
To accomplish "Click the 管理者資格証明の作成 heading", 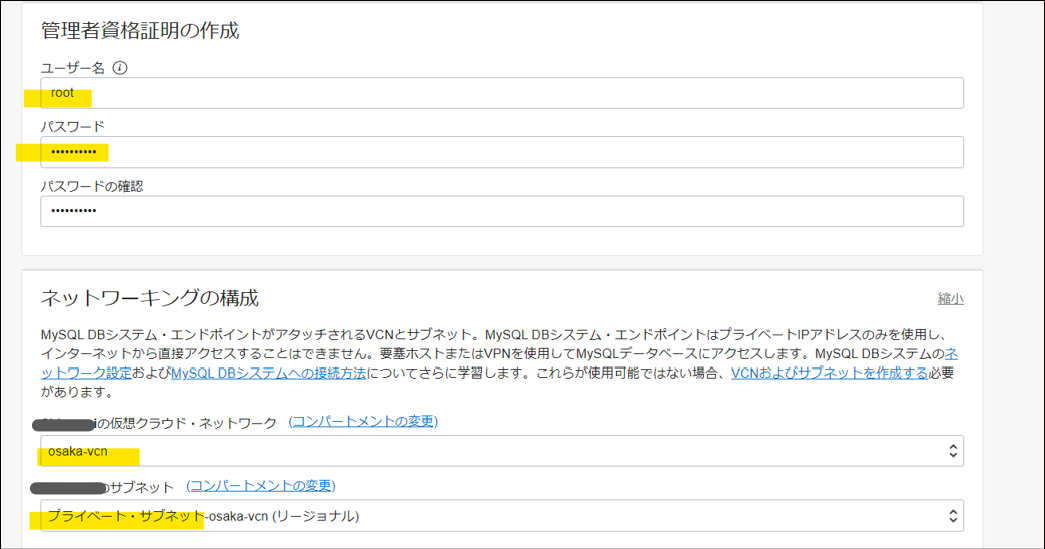I will tap(140, 31).
